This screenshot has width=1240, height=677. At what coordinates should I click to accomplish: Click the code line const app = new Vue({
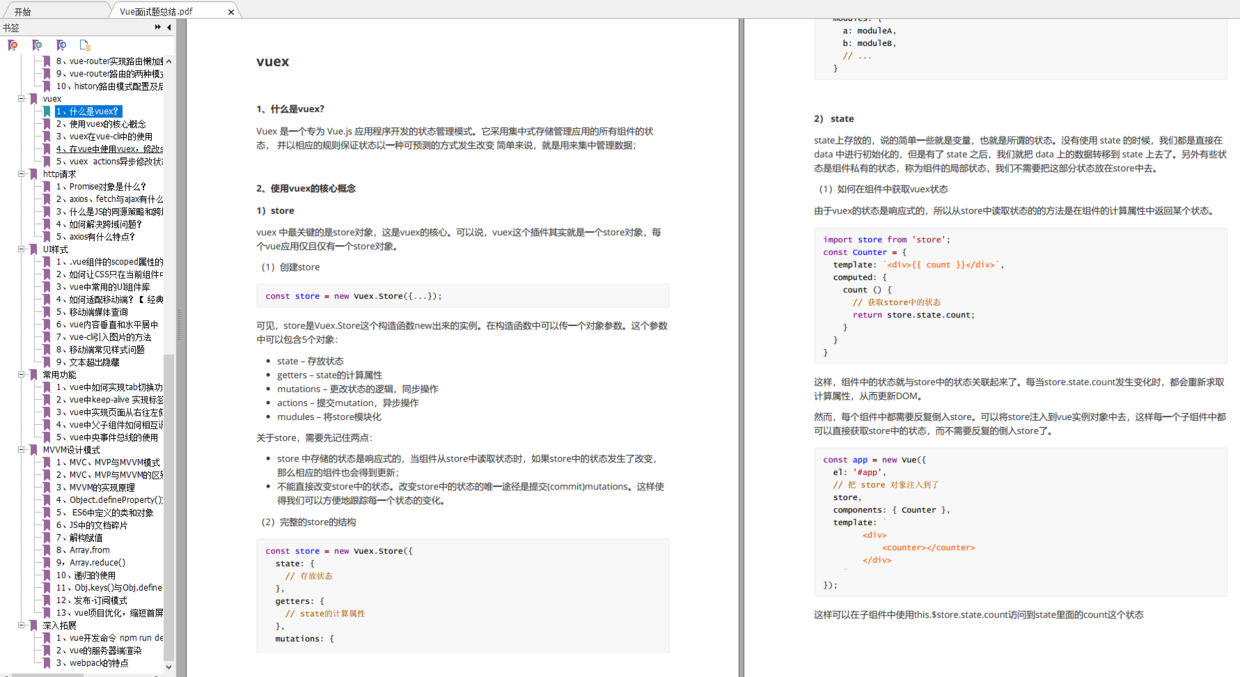875,459
